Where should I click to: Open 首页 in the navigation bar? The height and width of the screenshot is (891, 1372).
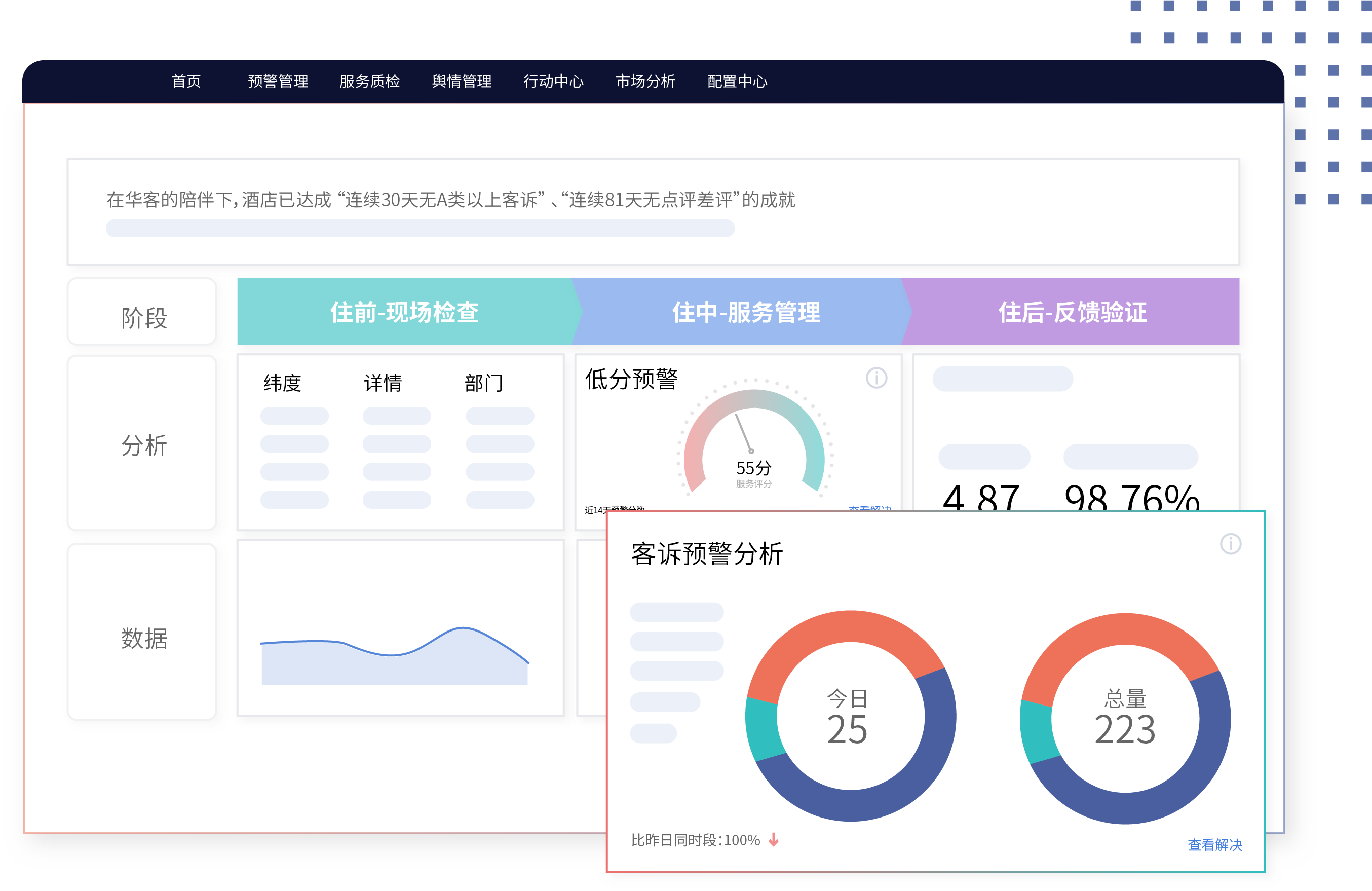[186, 81]
